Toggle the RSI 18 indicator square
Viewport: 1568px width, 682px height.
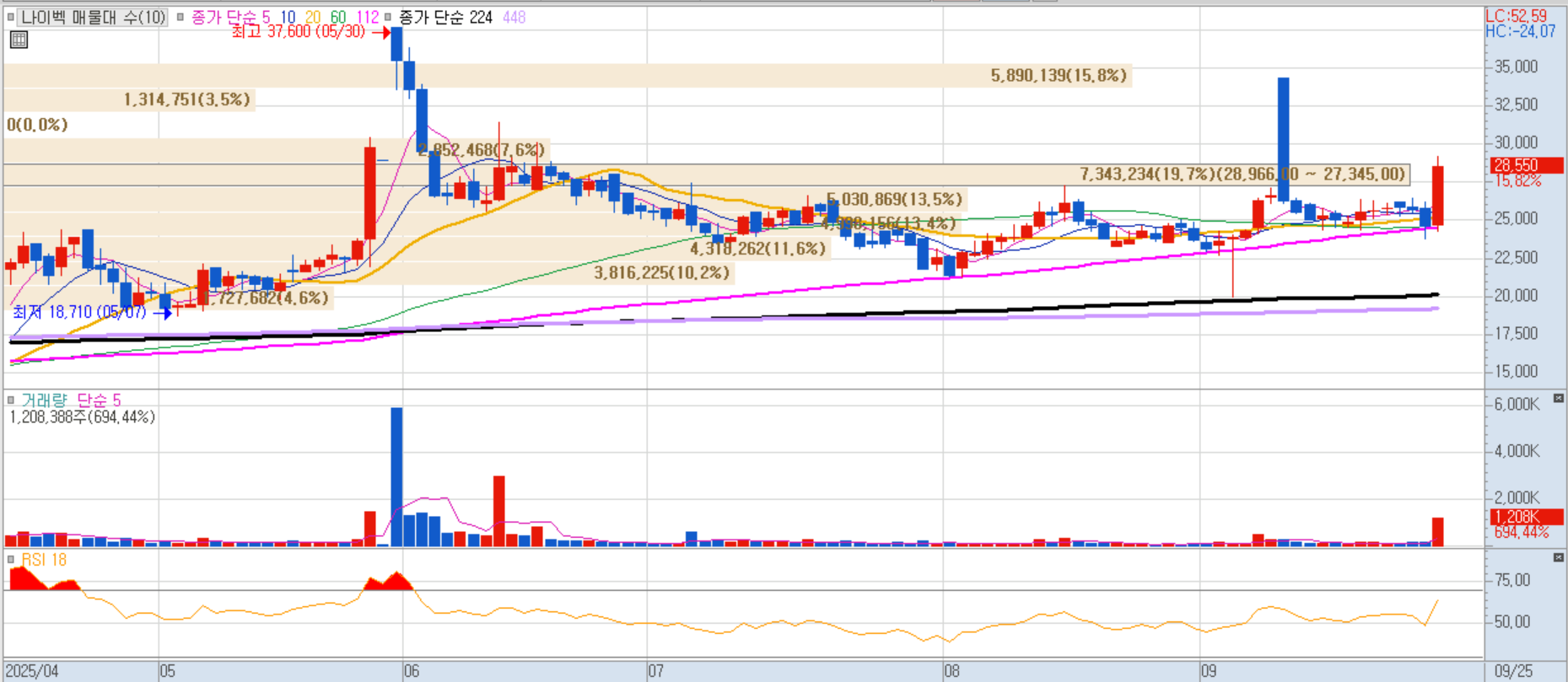(x=11, y=559)
